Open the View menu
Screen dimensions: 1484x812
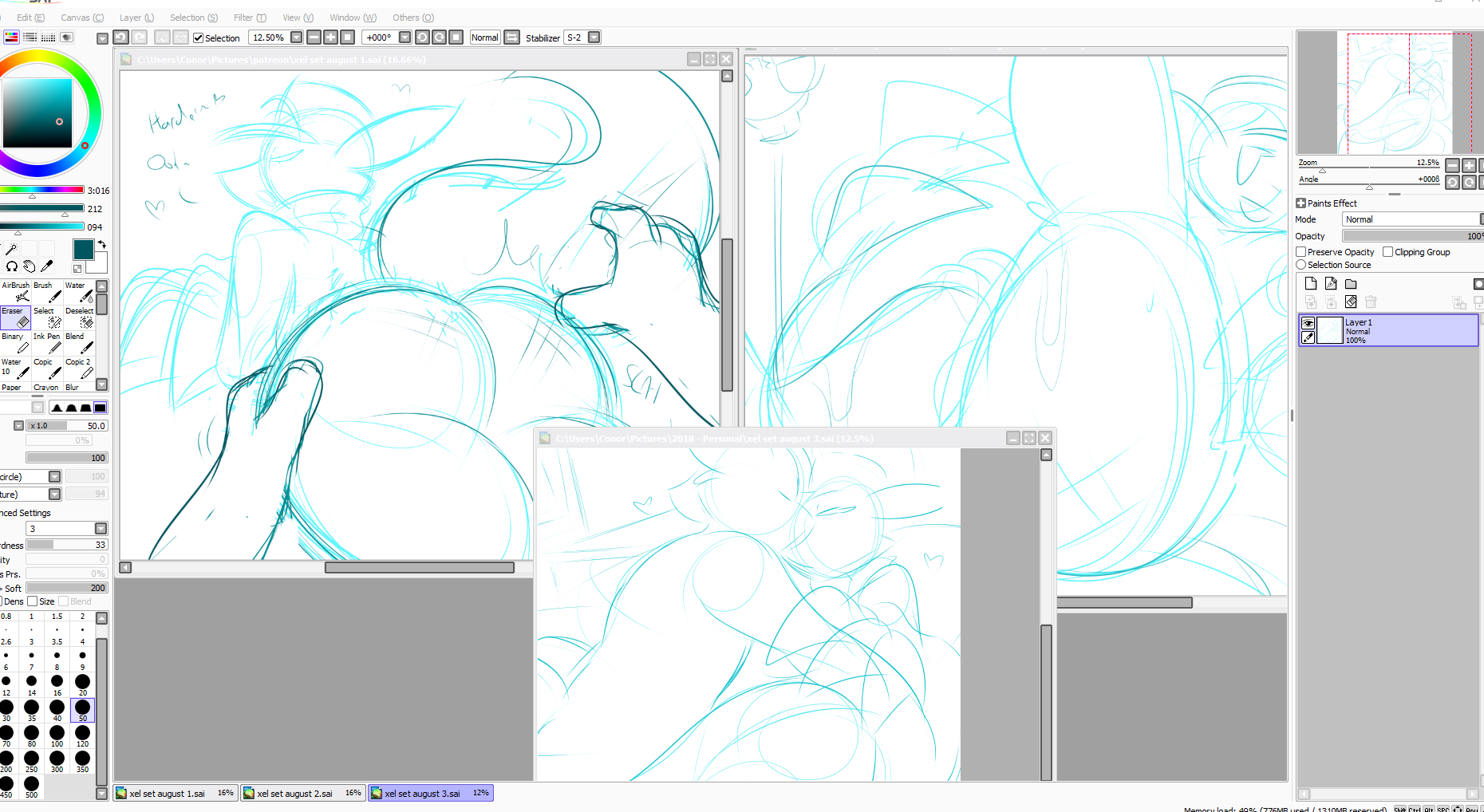point(298,18)
